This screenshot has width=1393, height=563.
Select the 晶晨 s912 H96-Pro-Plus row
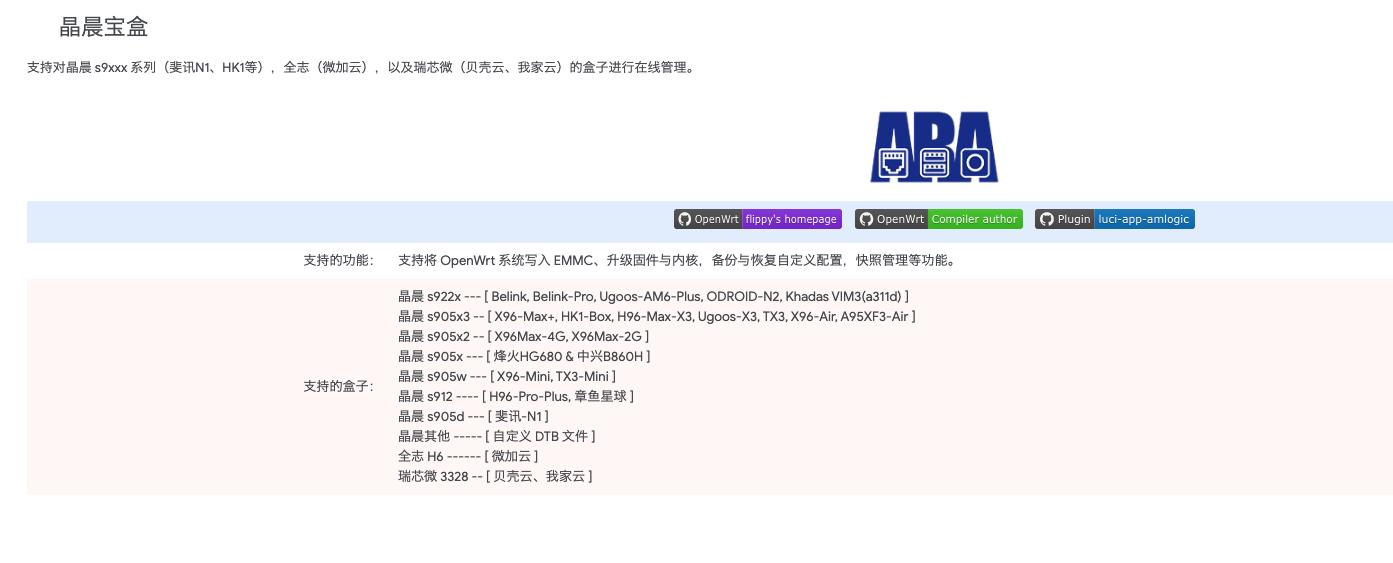[x=516, y=396]
